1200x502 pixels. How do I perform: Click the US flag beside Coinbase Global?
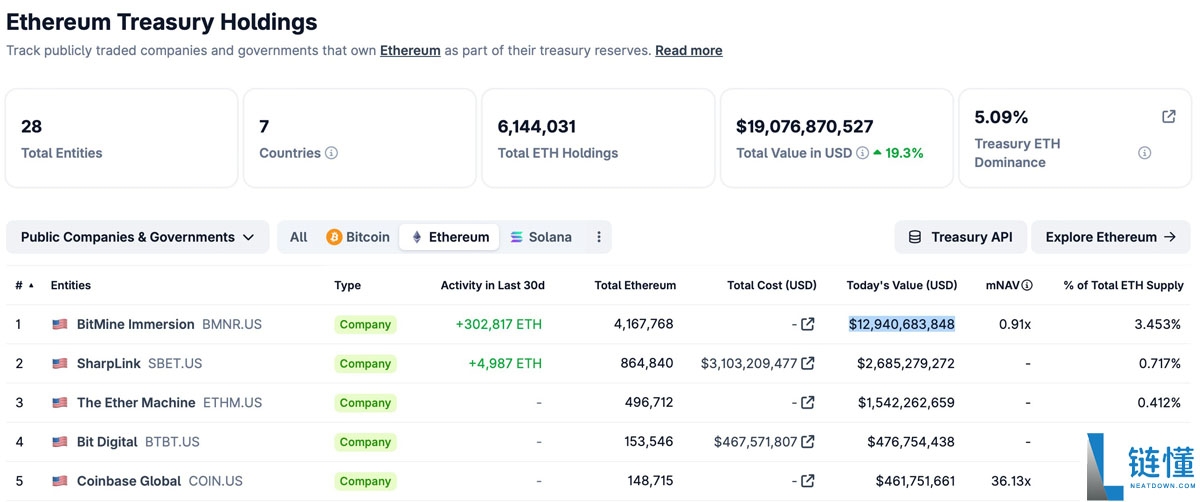[60, 480]
